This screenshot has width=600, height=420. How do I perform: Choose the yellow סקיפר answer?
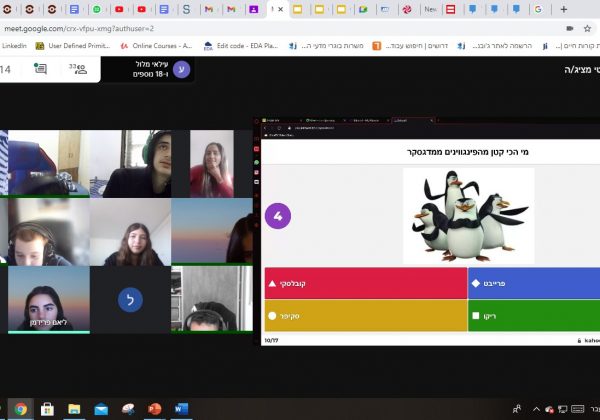366,316
